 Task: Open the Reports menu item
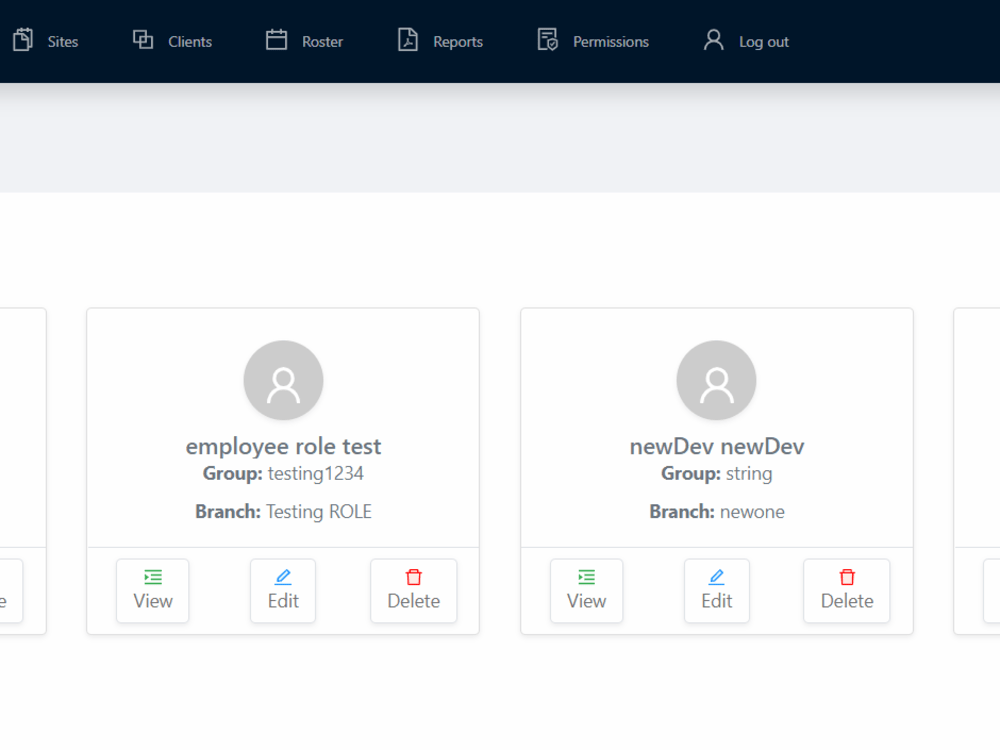coord(440,41)
